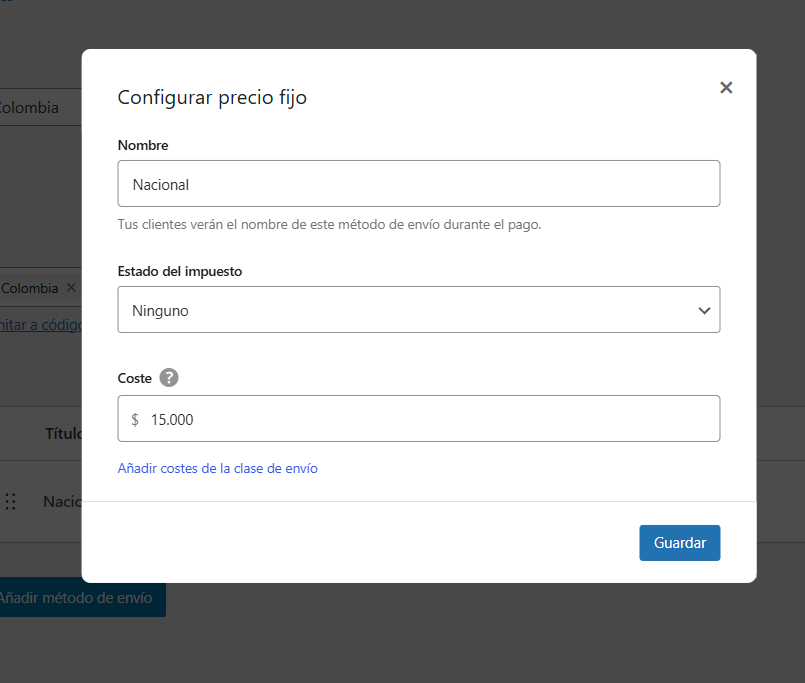
Task: Click the Añadir método de envío button
Action: point(78,598)
